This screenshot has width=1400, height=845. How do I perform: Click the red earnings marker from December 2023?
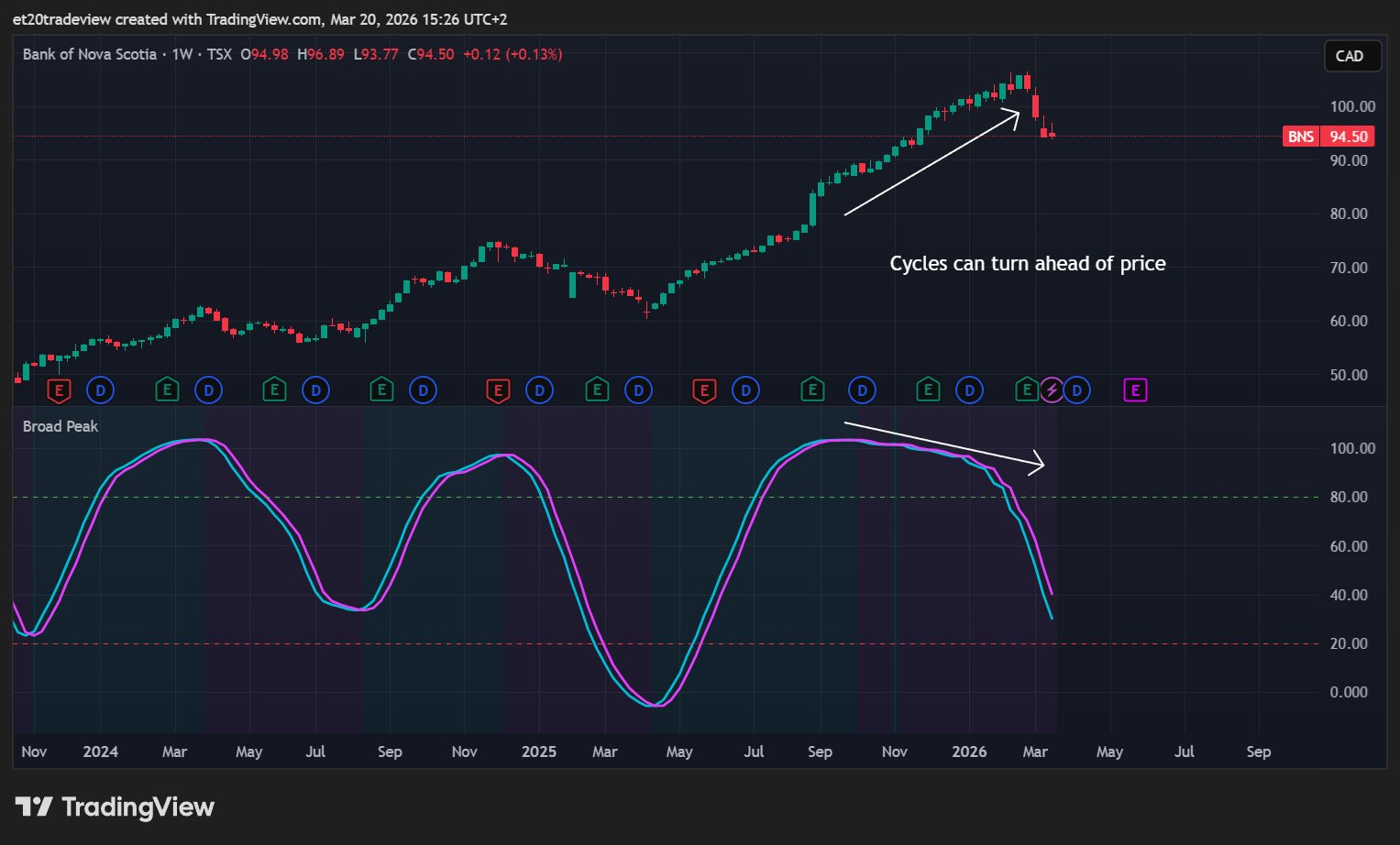(59, 390)
